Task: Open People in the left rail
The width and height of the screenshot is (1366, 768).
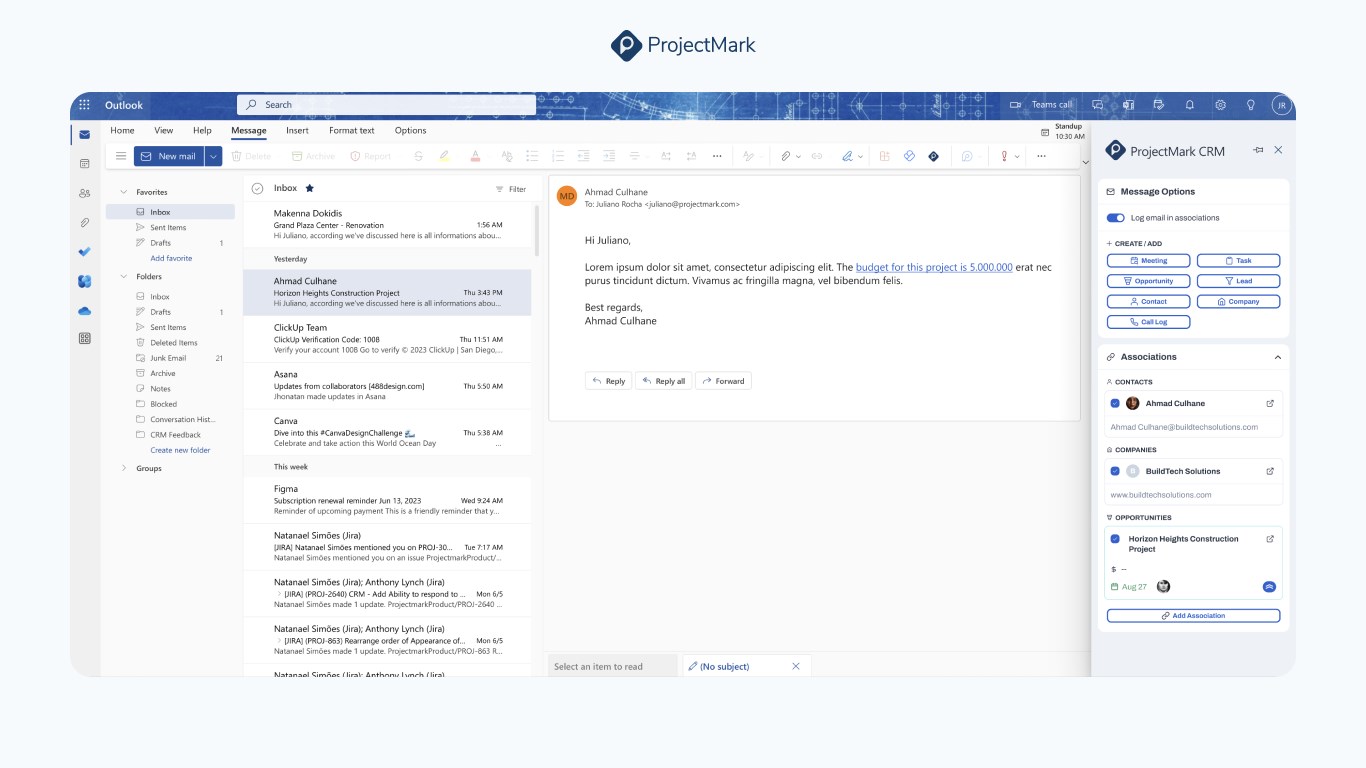Action: pos(84,193)
